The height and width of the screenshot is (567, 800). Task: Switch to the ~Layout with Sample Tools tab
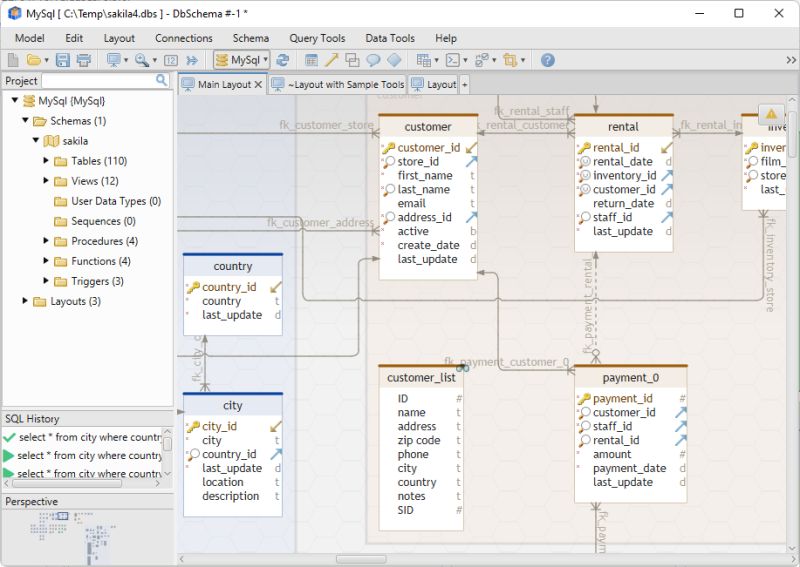338,85
